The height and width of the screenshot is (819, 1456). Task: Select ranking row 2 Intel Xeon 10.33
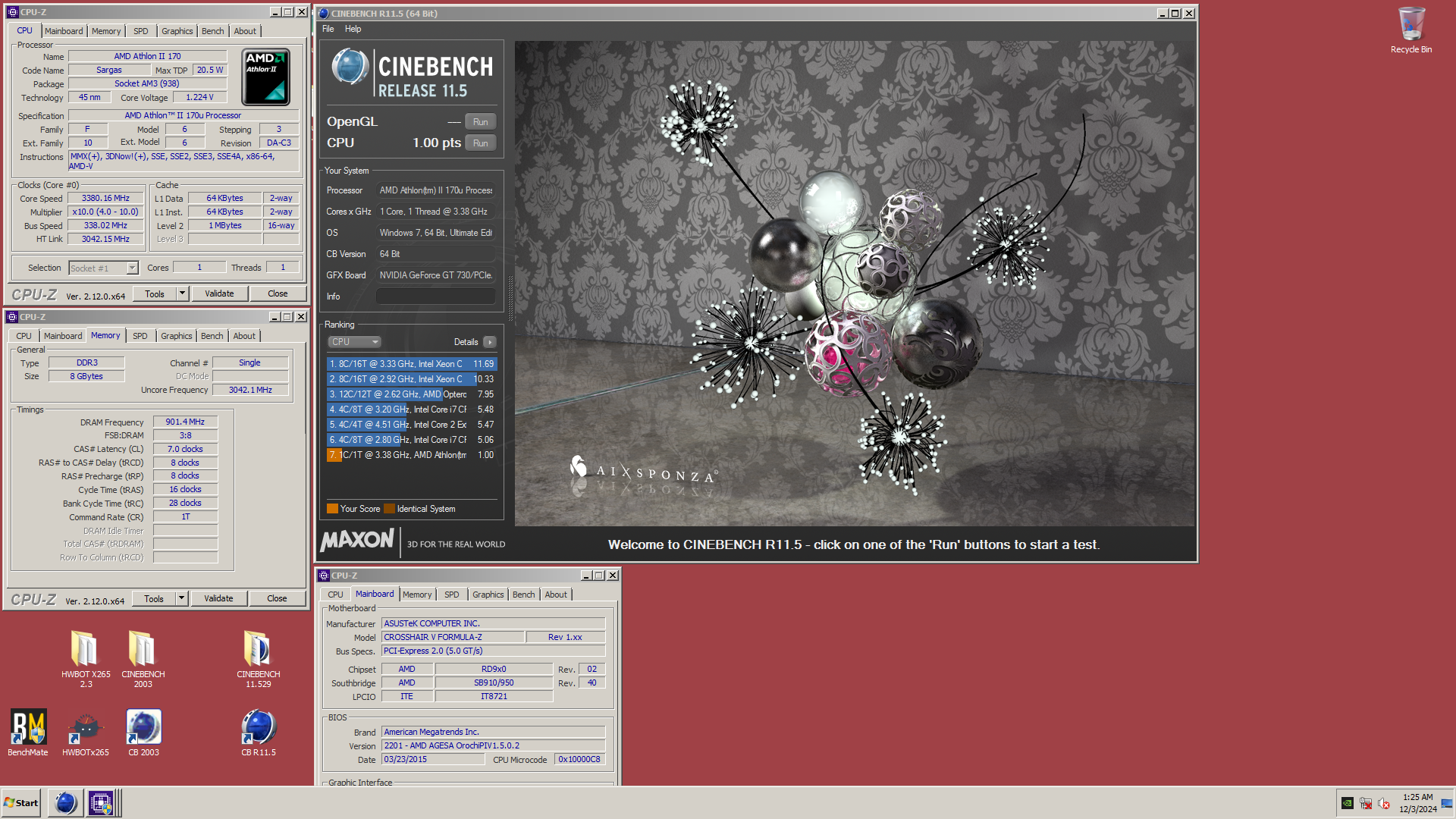click(412, 379)
